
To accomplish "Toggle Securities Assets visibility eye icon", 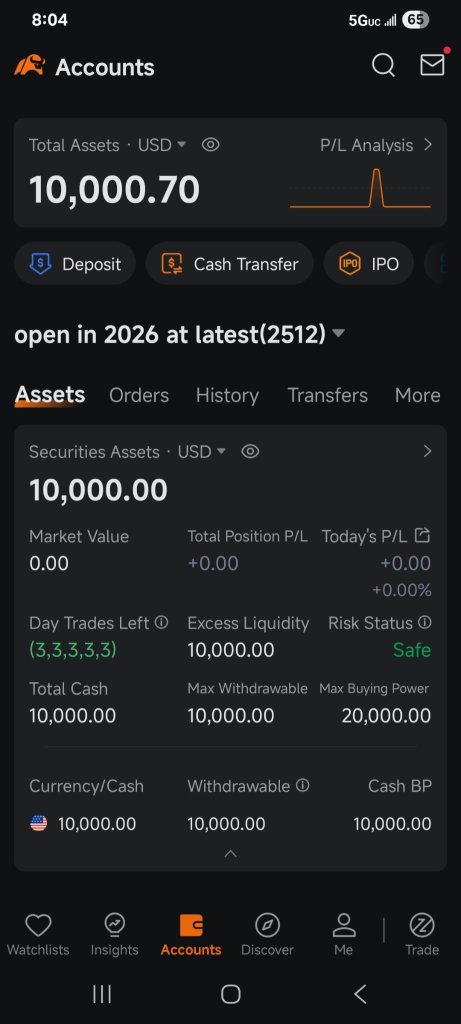I will point(250,451).
